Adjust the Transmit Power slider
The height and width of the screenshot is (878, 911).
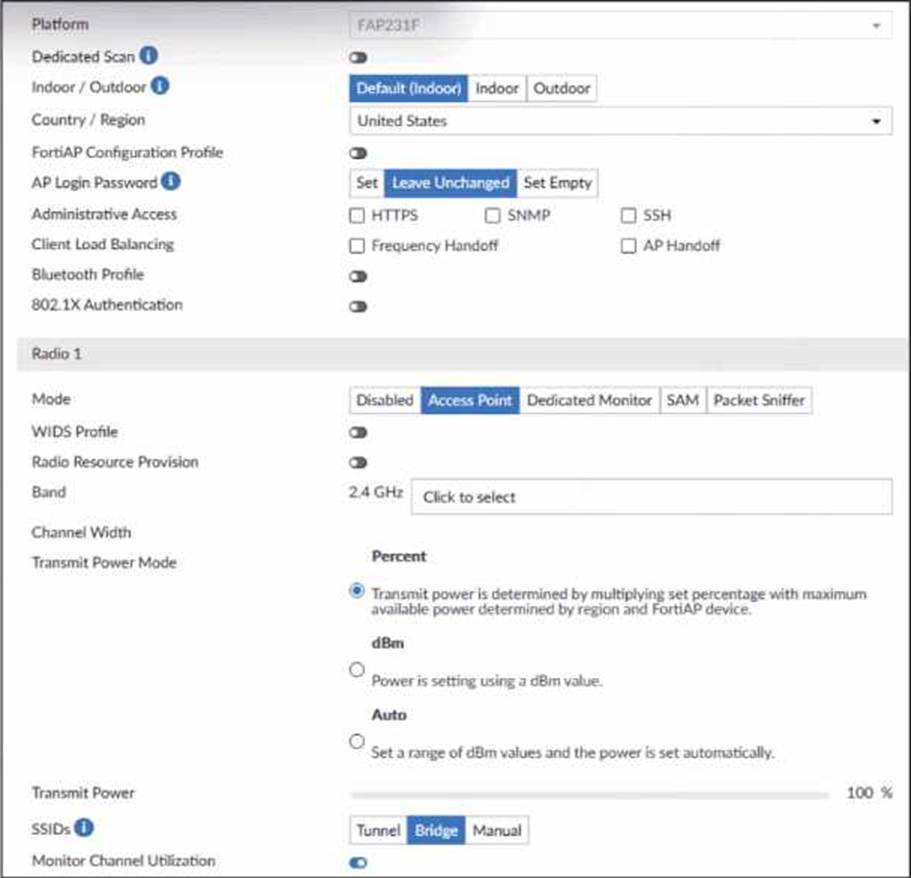tap(589, 795)
